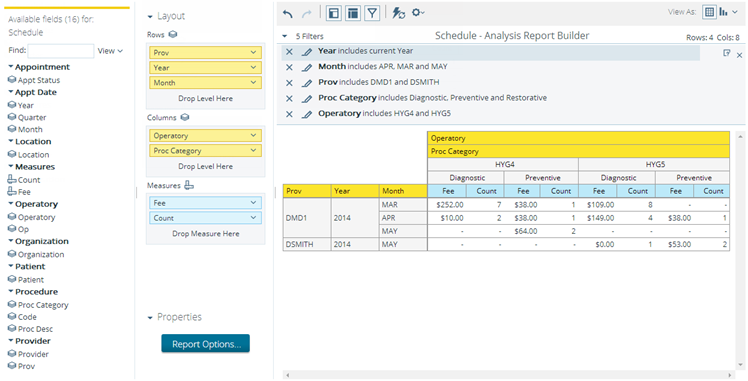Switch to chart view icon
748x381 pixels.
click(x=724, y=12)
